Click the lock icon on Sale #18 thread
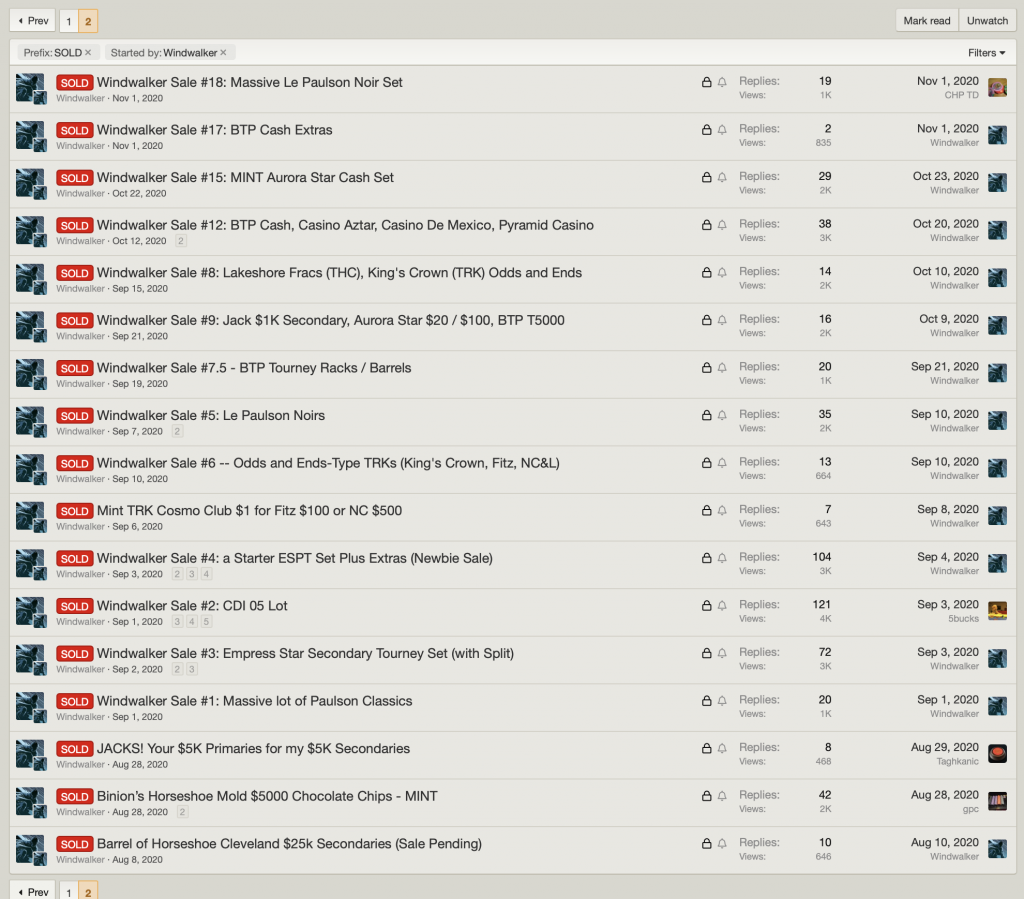This screenshot has width=1024, height=899. tap(707, 82)
